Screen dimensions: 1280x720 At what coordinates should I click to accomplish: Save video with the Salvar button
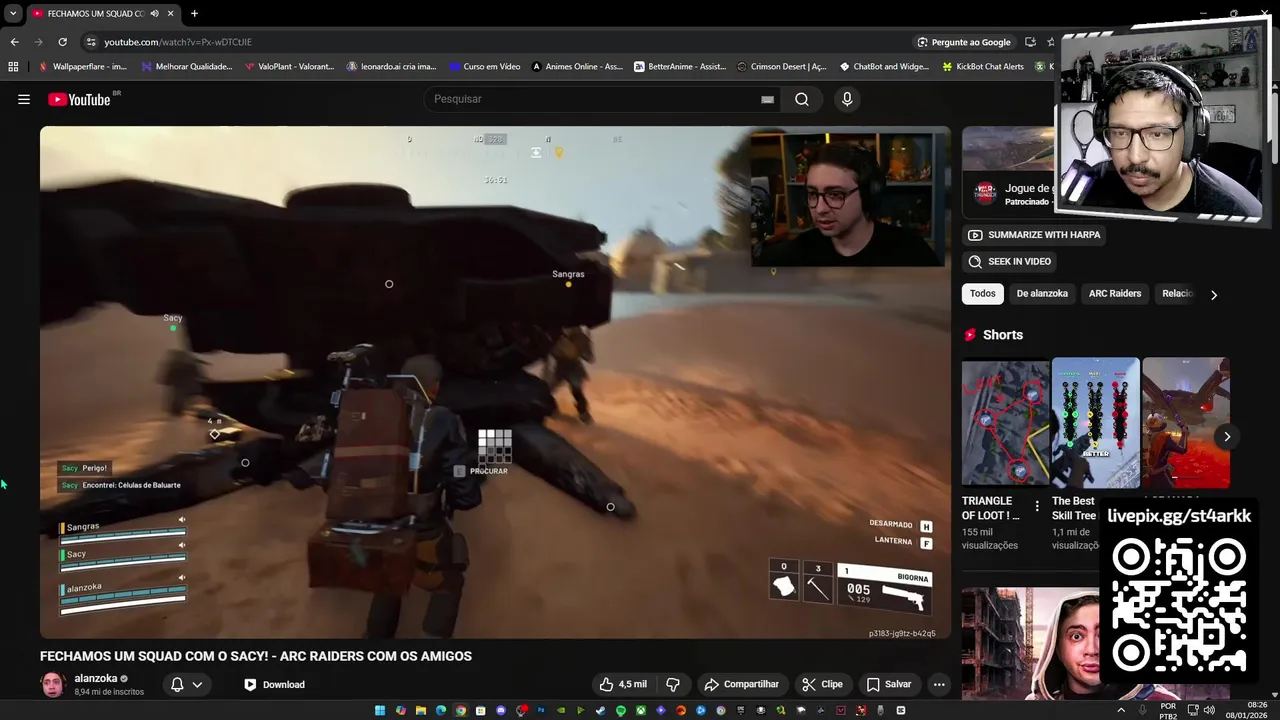click(x=888, y=684)
